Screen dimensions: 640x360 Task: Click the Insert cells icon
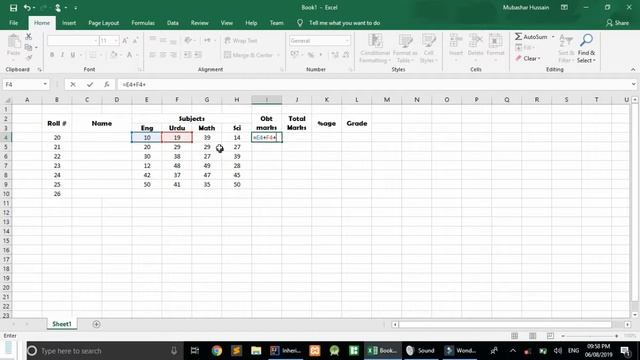coord(456,41)
